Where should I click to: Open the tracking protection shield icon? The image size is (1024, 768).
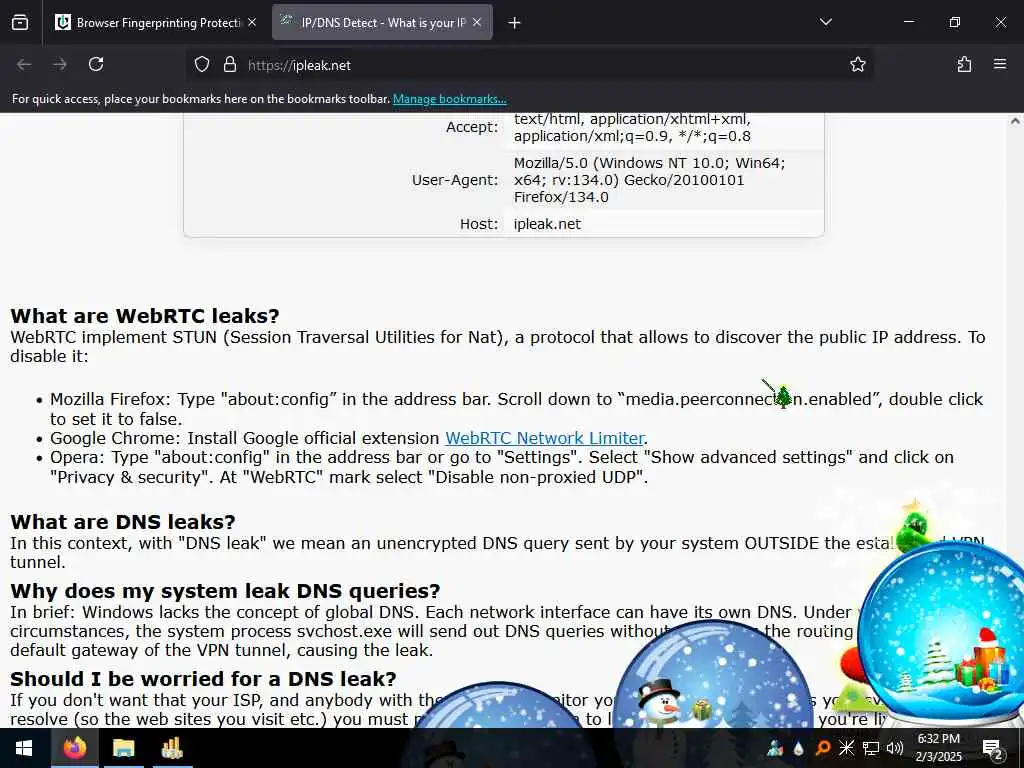coord(202,65)
